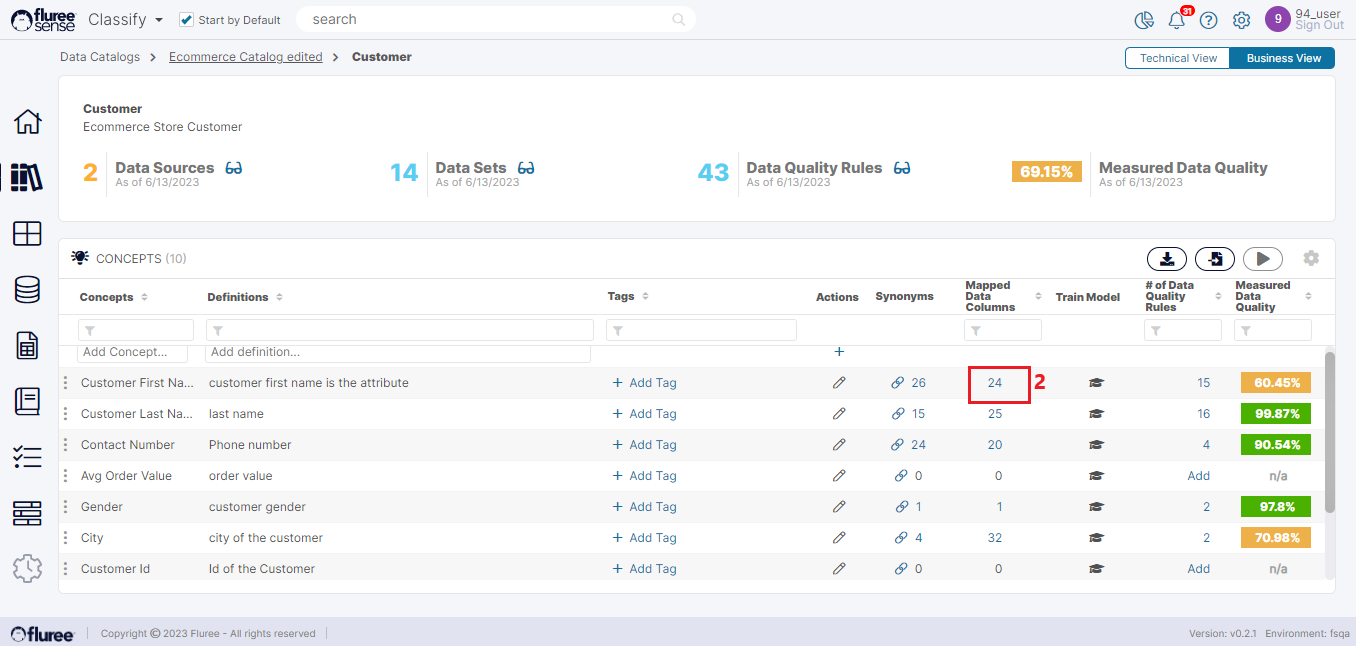Image resolution: width=1356 pixels, height=646 pixels.
Task: Sort by the Concepts column arrows
Action: point(144,297)
